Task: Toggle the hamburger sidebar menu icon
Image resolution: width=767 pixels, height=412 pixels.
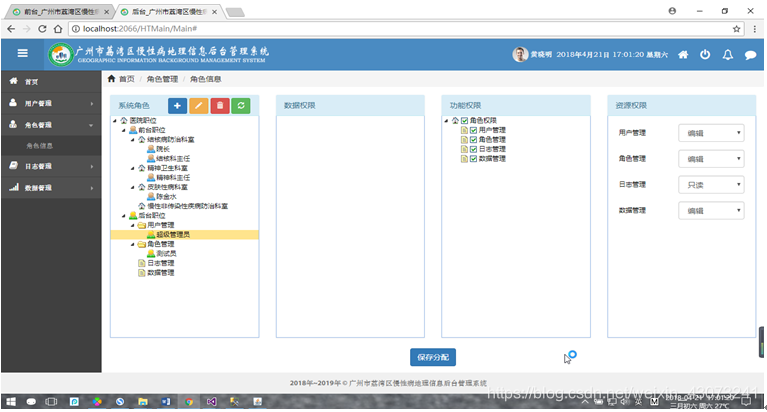Action: [x=23, y=53]
